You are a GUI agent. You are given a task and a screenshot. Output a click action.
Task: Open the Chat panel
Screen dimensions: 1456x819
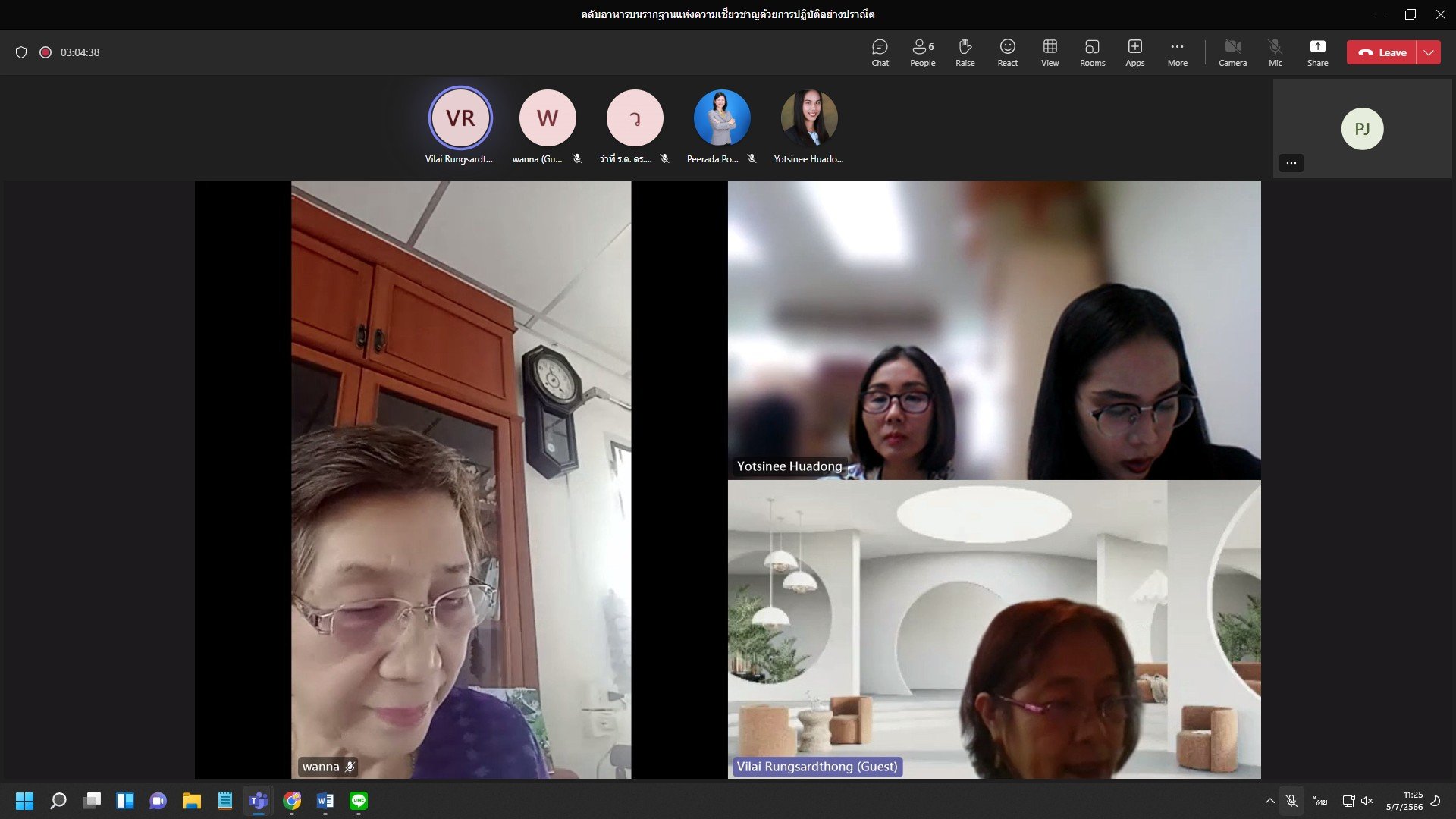point(880,52)
